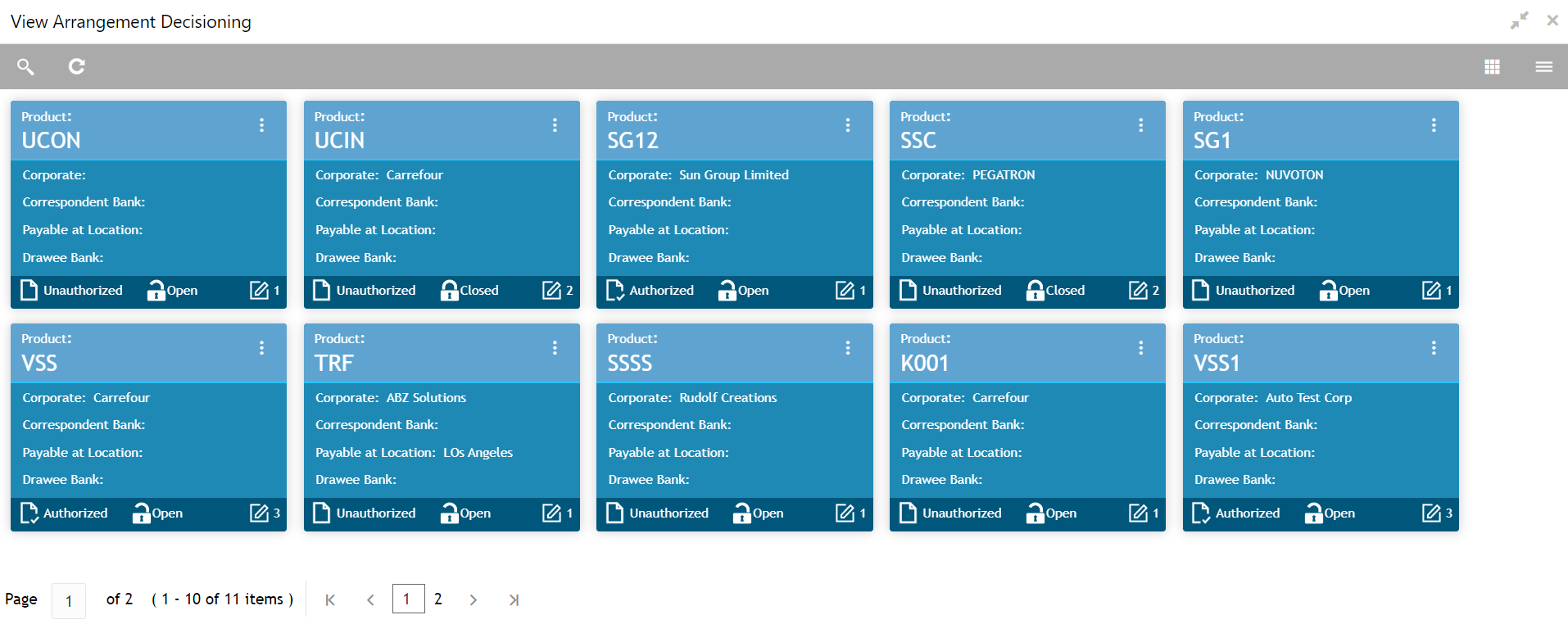Click the edit count icon on UCON card
This screenshot has height=624, width=1568.
coord(259,290)
